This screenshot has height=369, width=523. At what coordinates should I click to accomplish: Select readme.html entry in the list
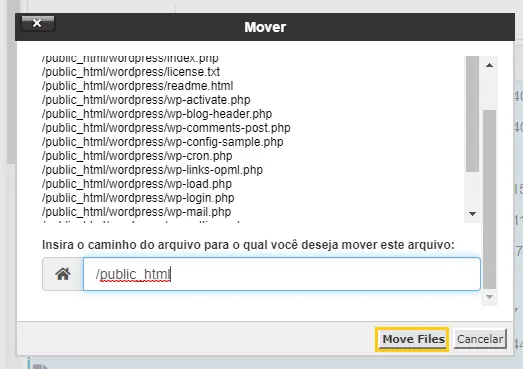tap(137, 86)
